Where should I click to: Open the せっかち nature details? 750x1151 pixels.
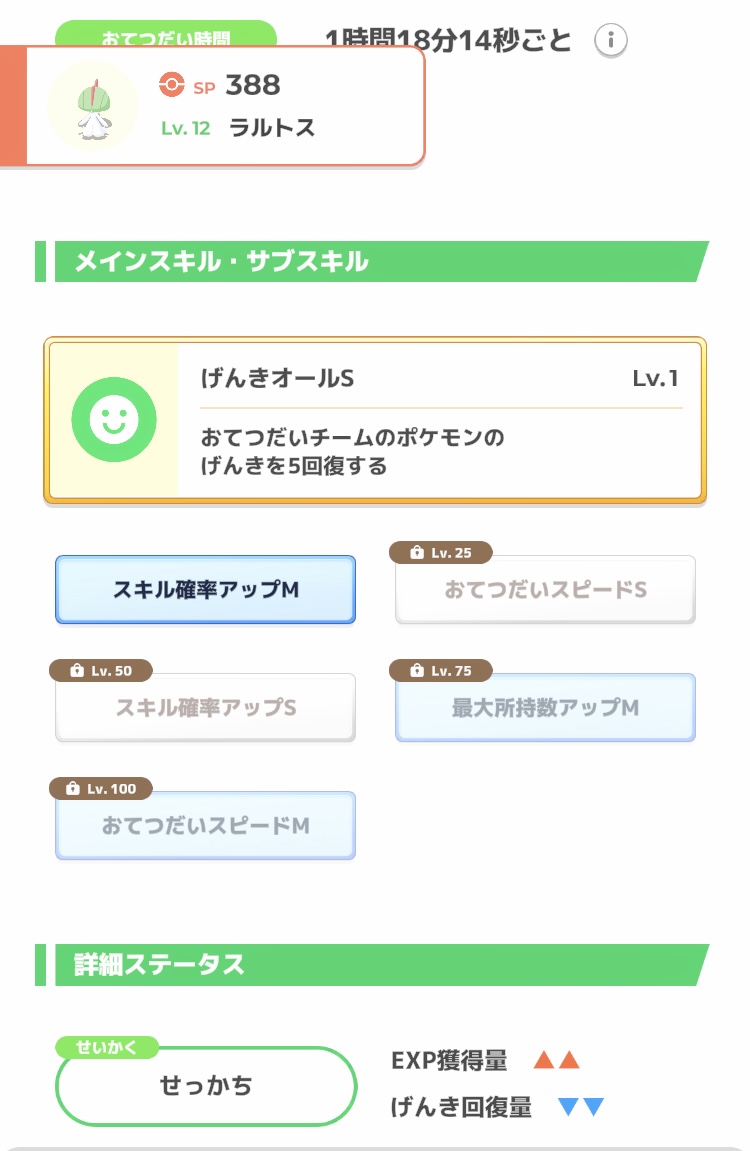point(206,1086)
